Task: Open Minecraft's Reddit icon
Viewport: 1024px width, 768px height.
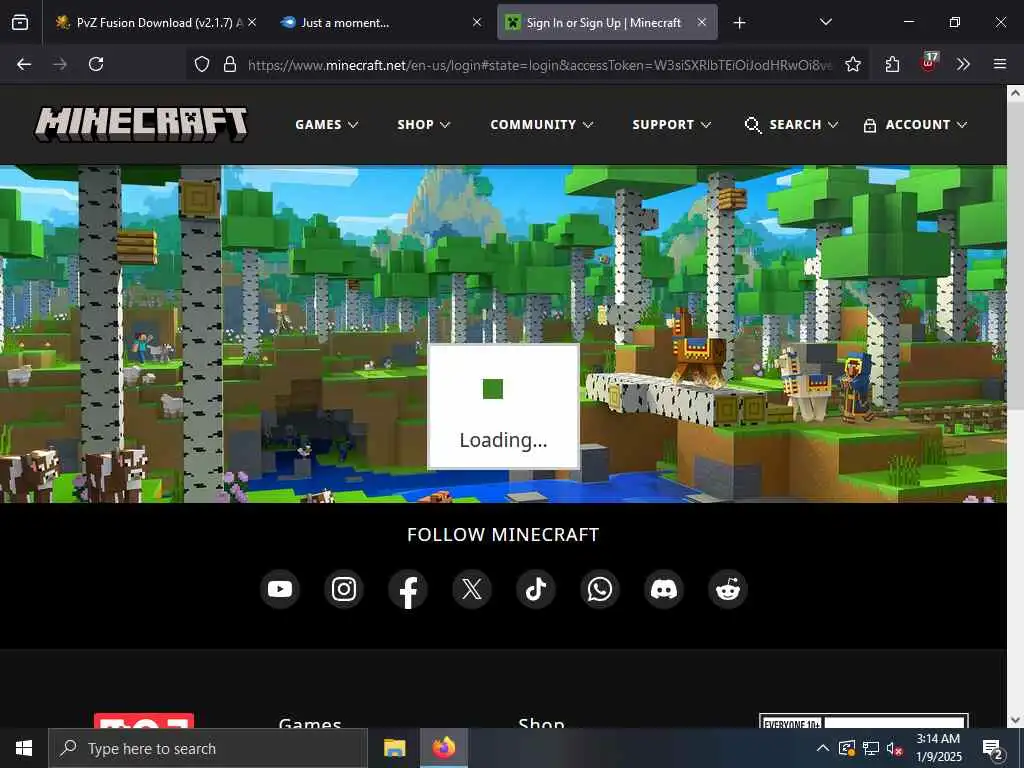Action: pos(728,589)
